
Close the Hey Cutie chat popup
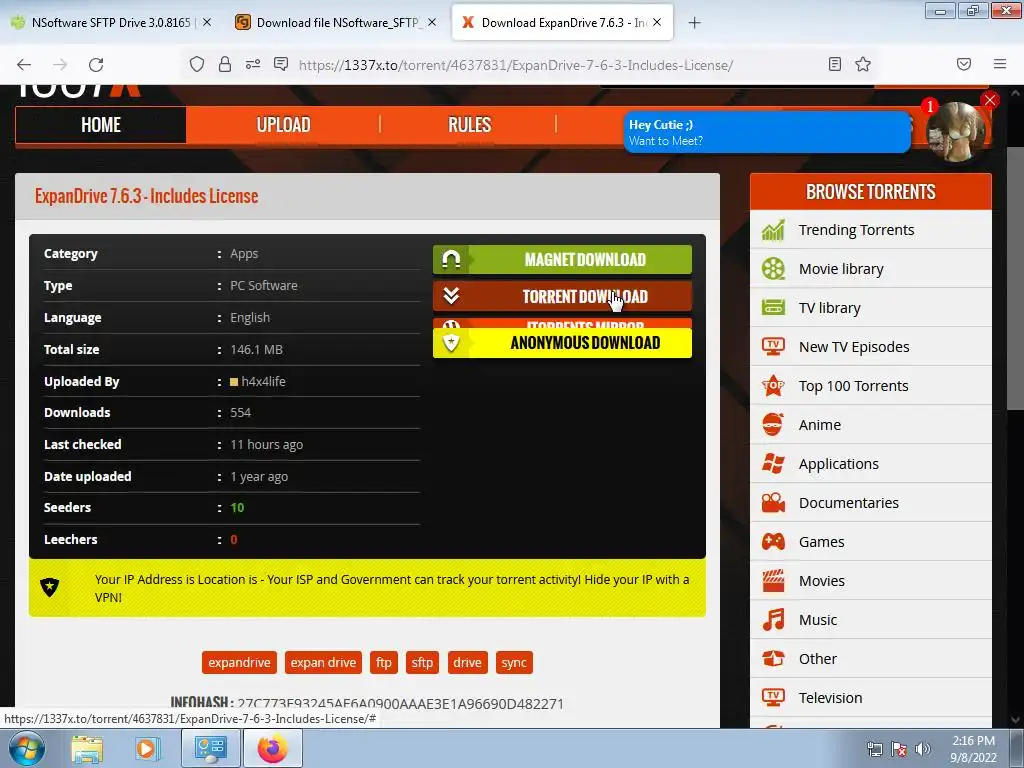tap(990, 100)
